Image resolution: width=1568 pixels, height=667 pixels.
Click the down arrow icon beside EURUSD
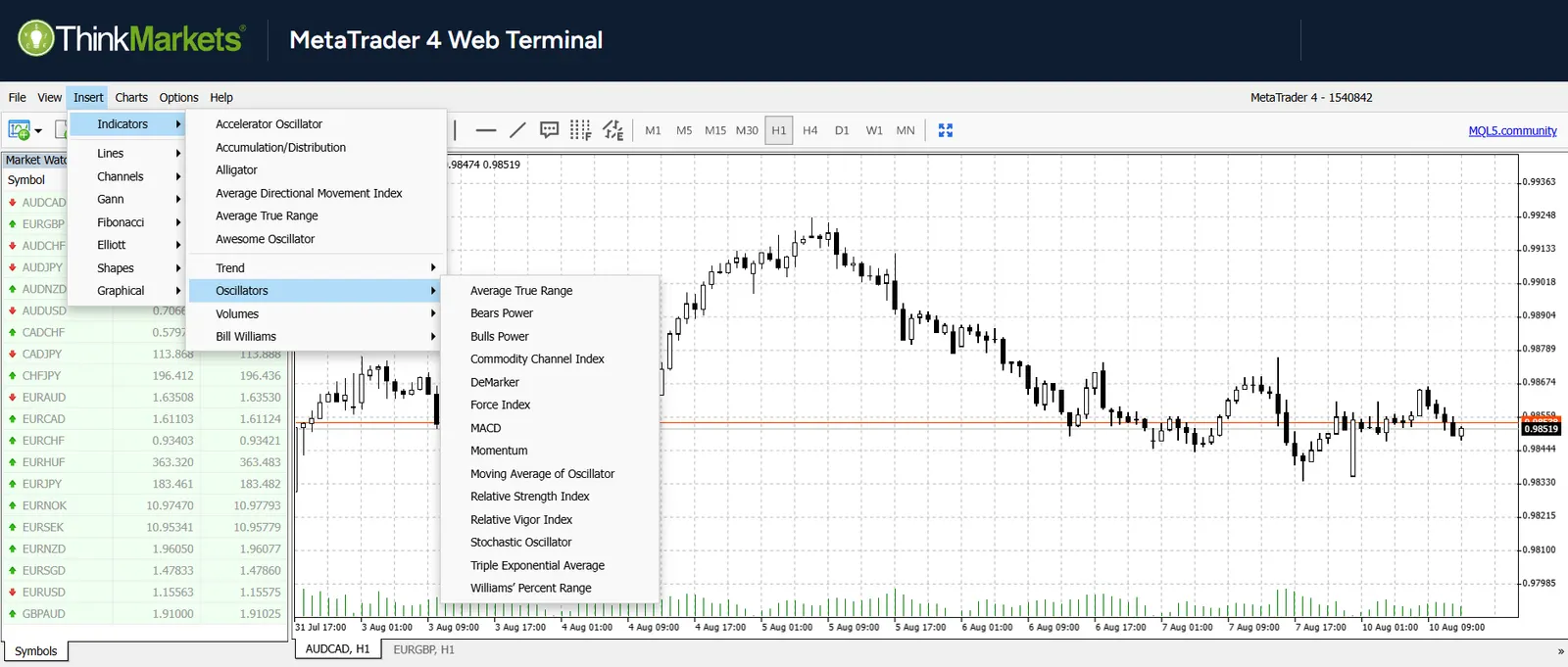13,593
